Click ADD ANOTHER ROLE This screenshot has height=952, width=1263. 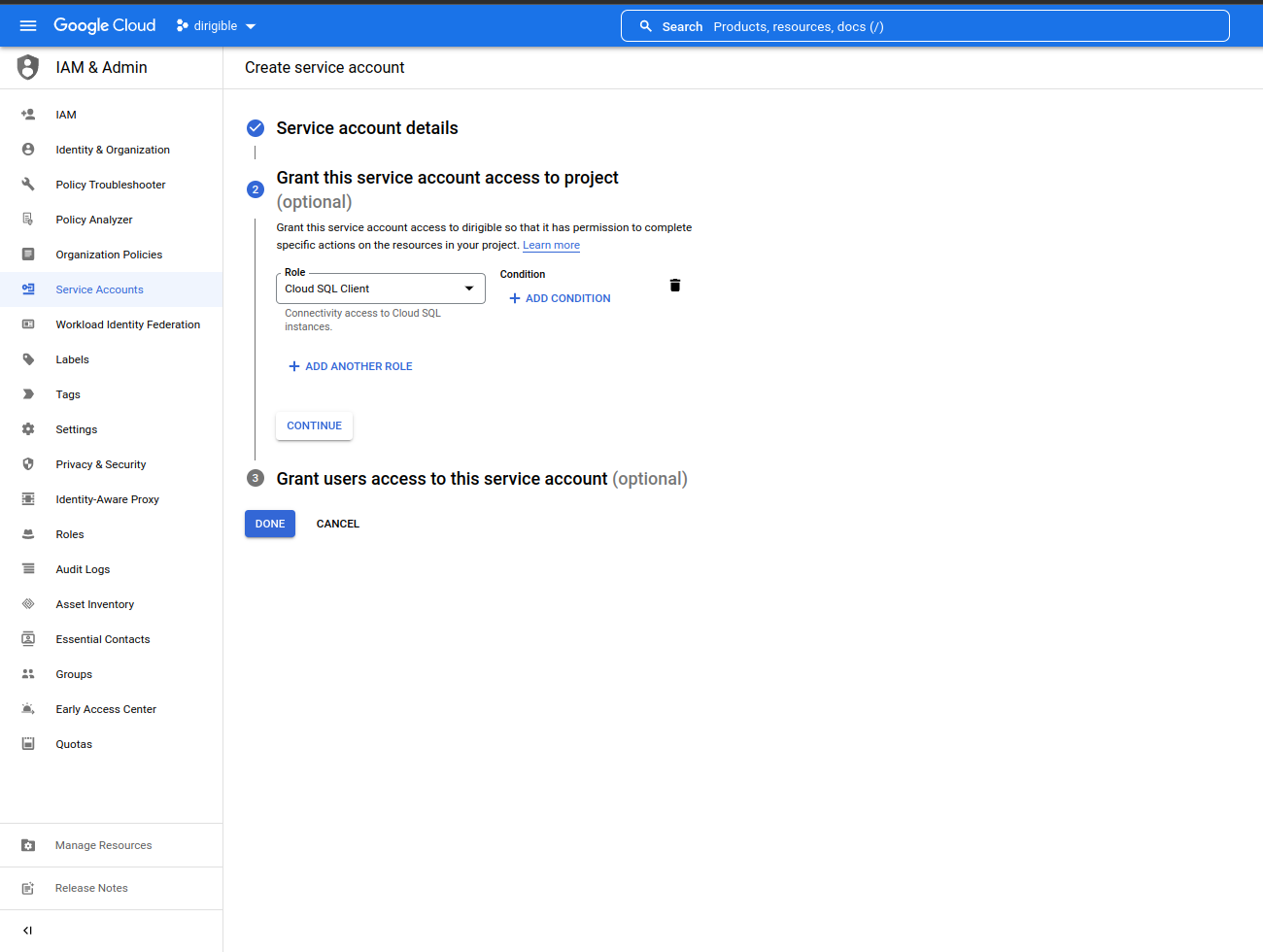click(x=351, y=366)
